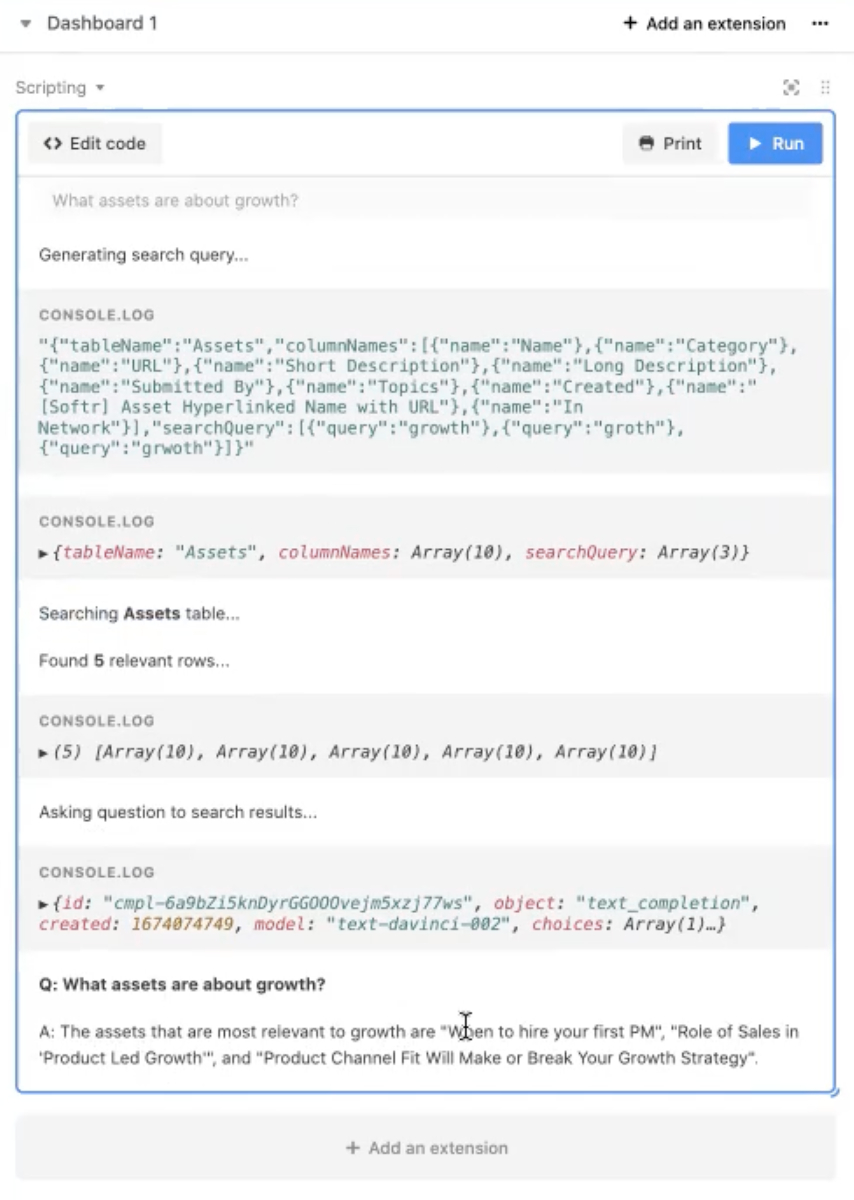
Task: Open the dashboard more options ellipsis menu
Action: [x=820, y=23]
